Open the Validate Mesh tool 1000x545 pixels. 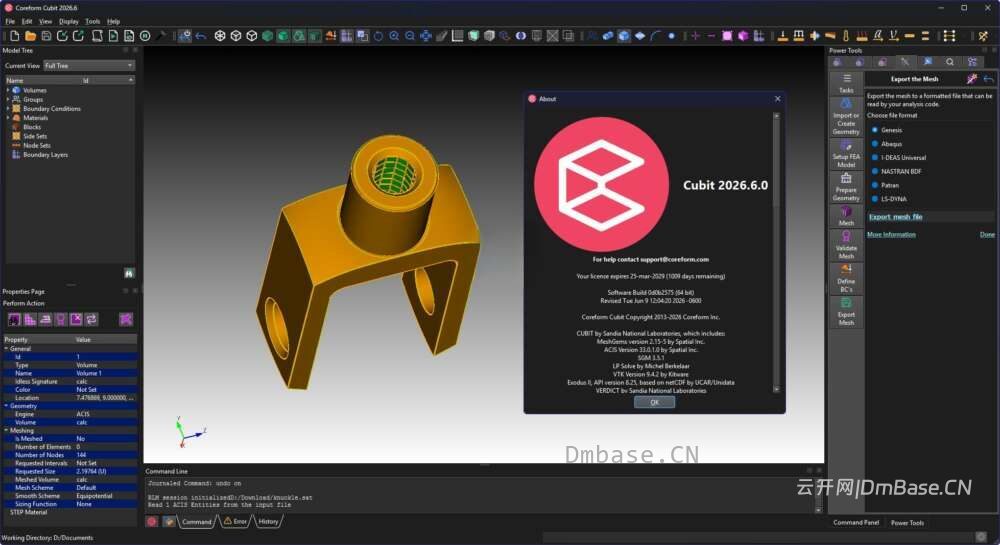[846, 245]
